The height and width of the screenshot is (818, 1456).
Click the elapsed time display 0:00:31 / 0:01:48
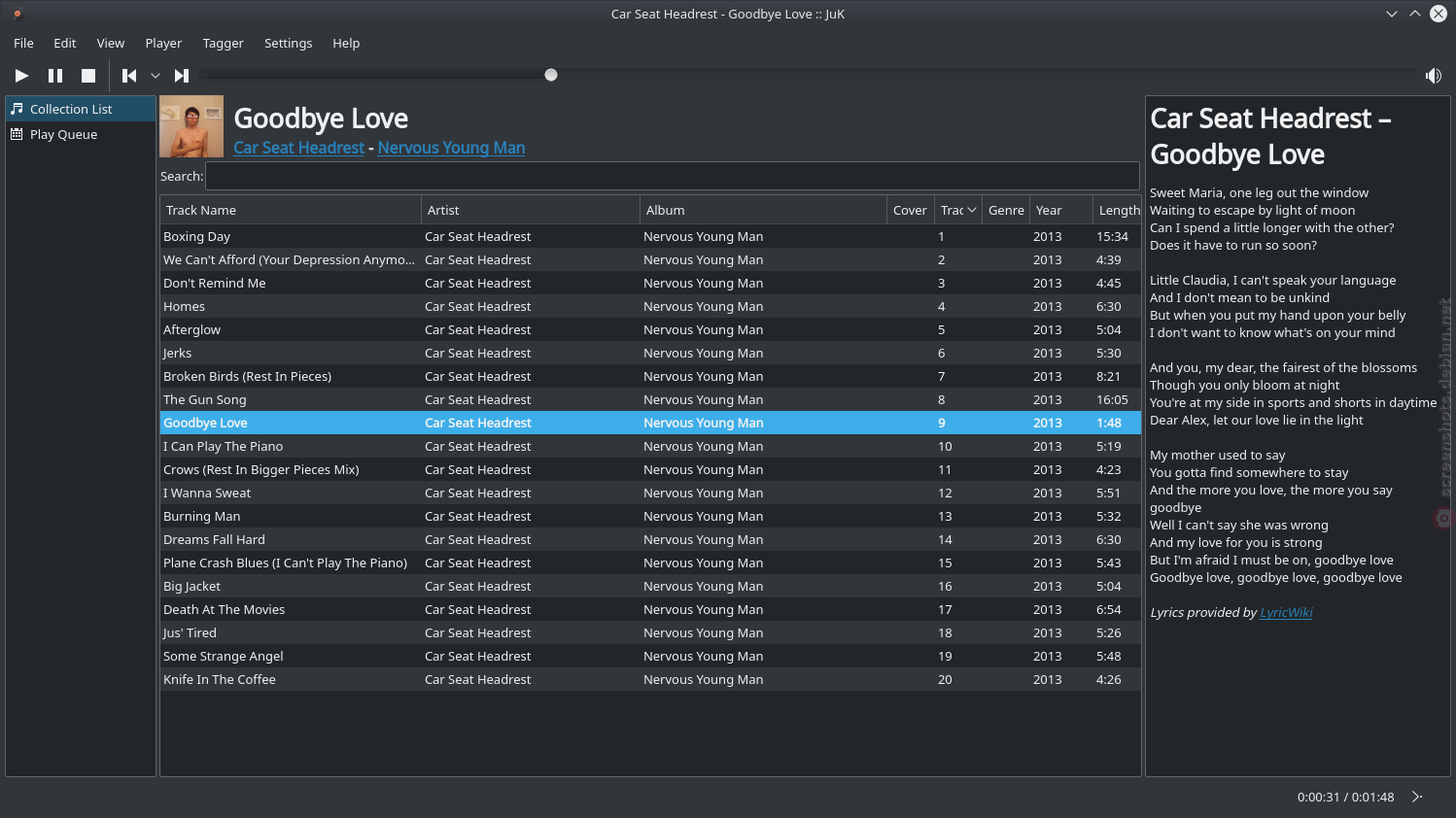point(1345,797)
